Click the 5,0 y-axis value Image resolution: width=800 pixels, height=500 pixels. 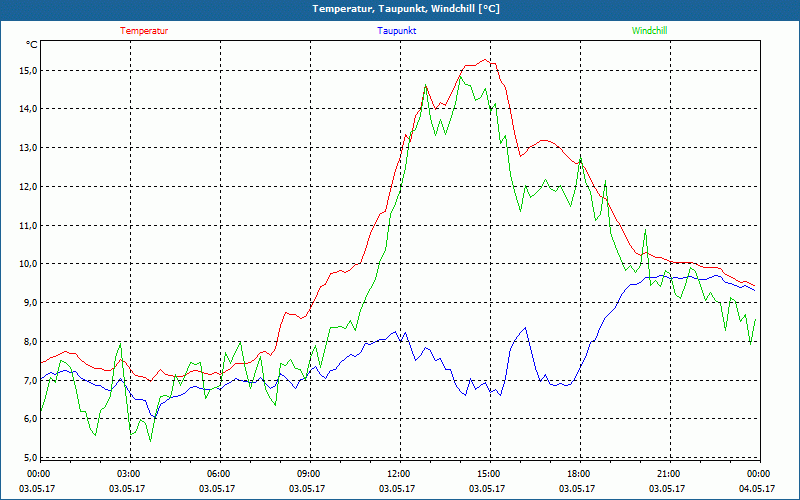pyautogui.click(x=31, y=457)
